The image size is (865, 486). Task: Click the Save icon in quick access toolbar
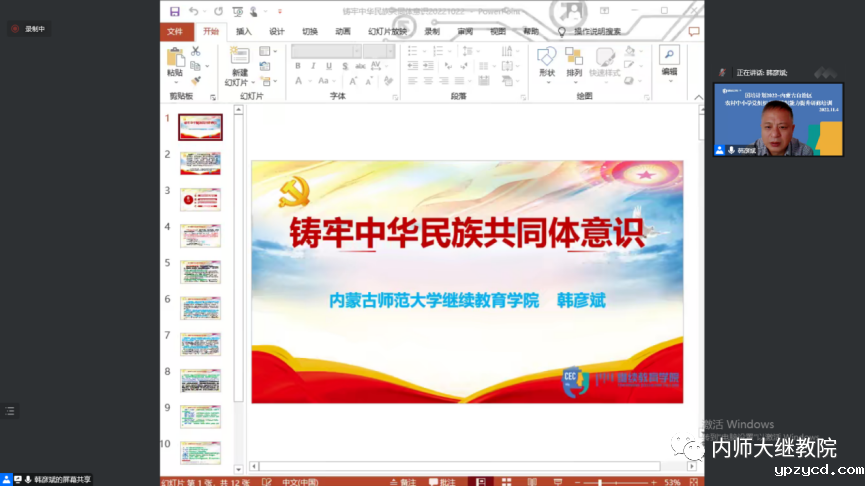click(x=175, y=11)
